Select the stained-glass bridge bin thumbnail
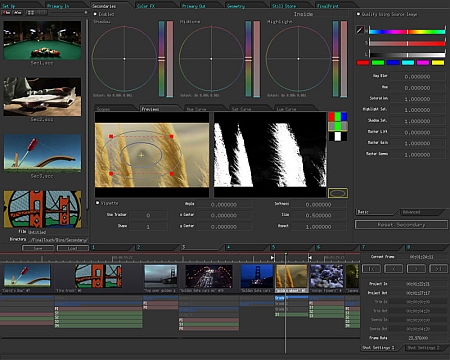The width and height of the screenshot is (450, 360). click(42, 209)
